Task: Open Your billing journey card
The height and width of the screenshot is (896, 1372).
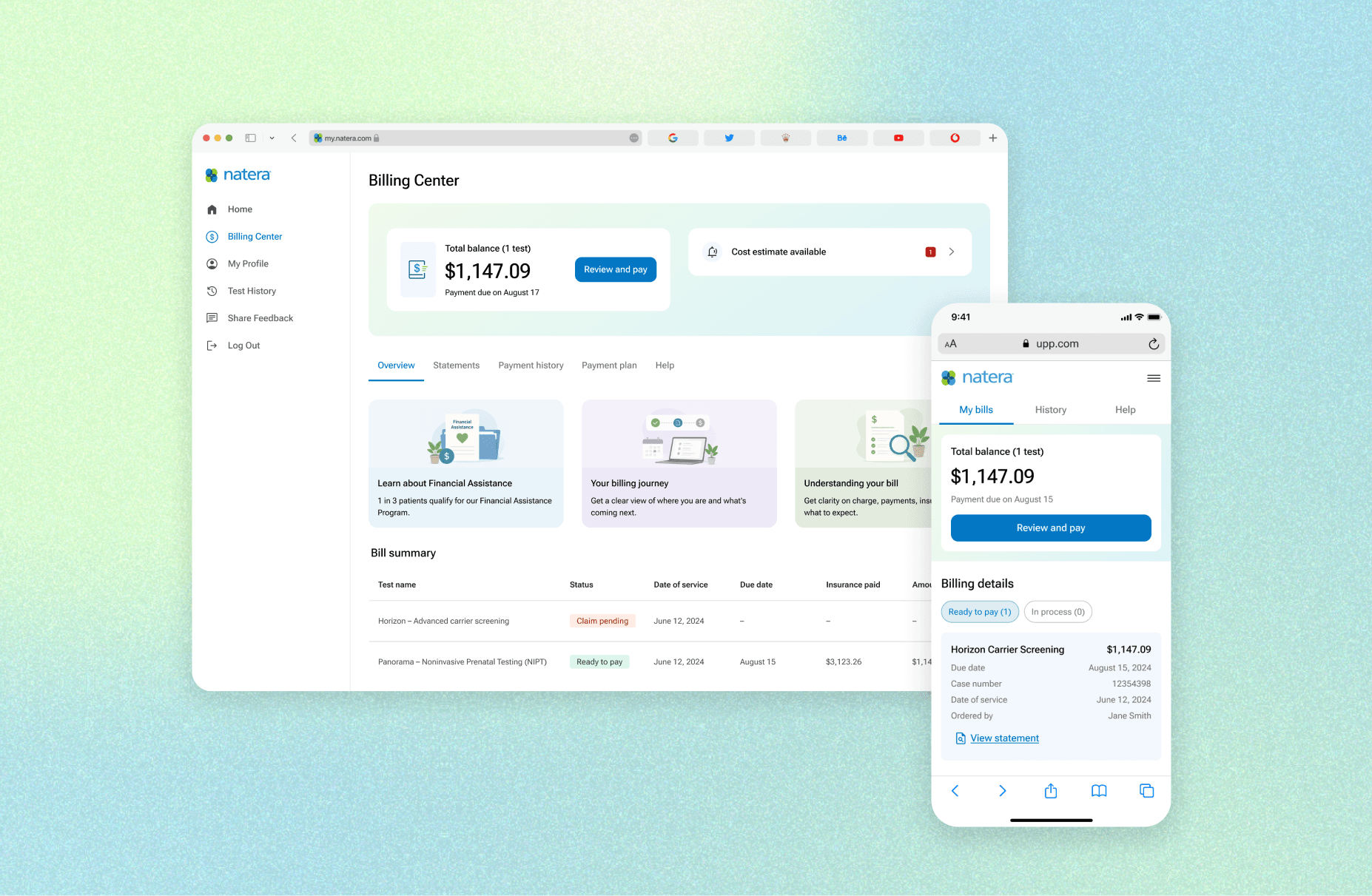Action: [679, 464]
